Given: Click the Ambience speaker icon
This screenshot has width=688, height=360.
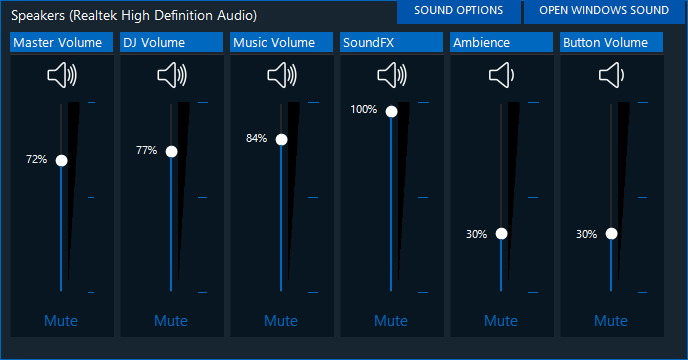Looking at the screenshot, I should point(502,75).
